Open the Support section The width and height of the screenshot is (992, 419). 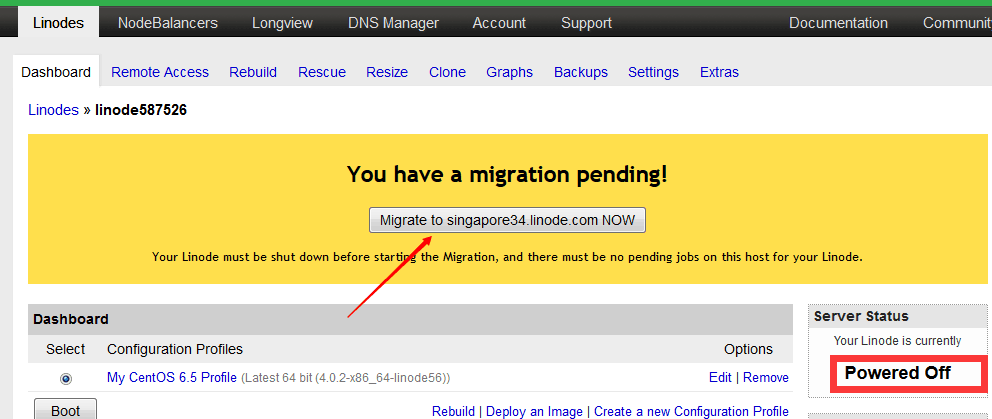tap(586, 23)
